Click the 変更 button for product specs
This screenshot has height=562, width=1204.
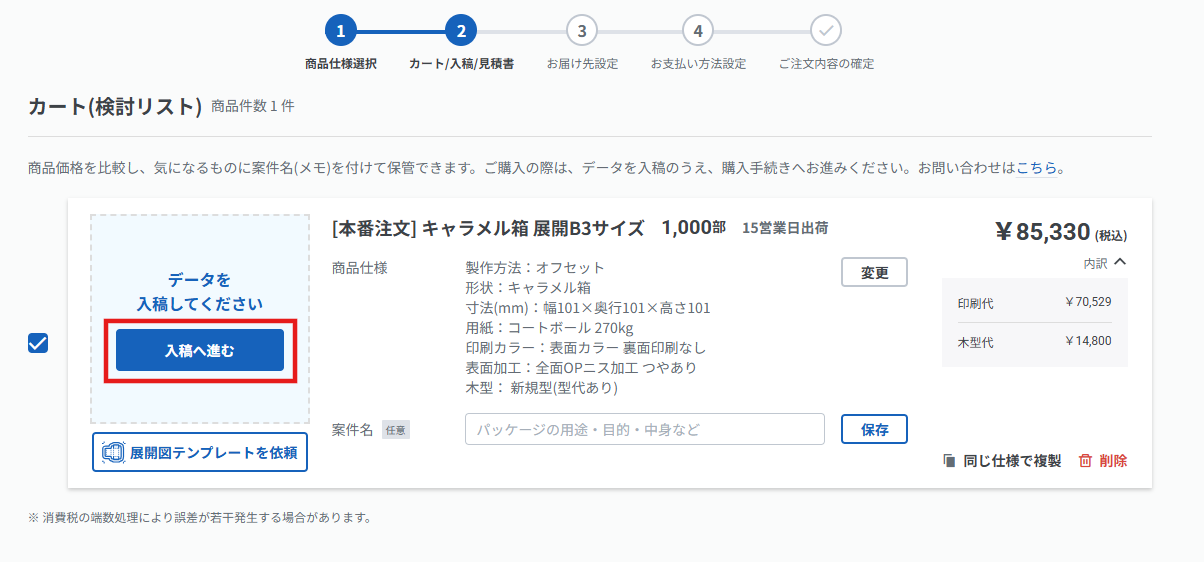click(x=874, y=272)
